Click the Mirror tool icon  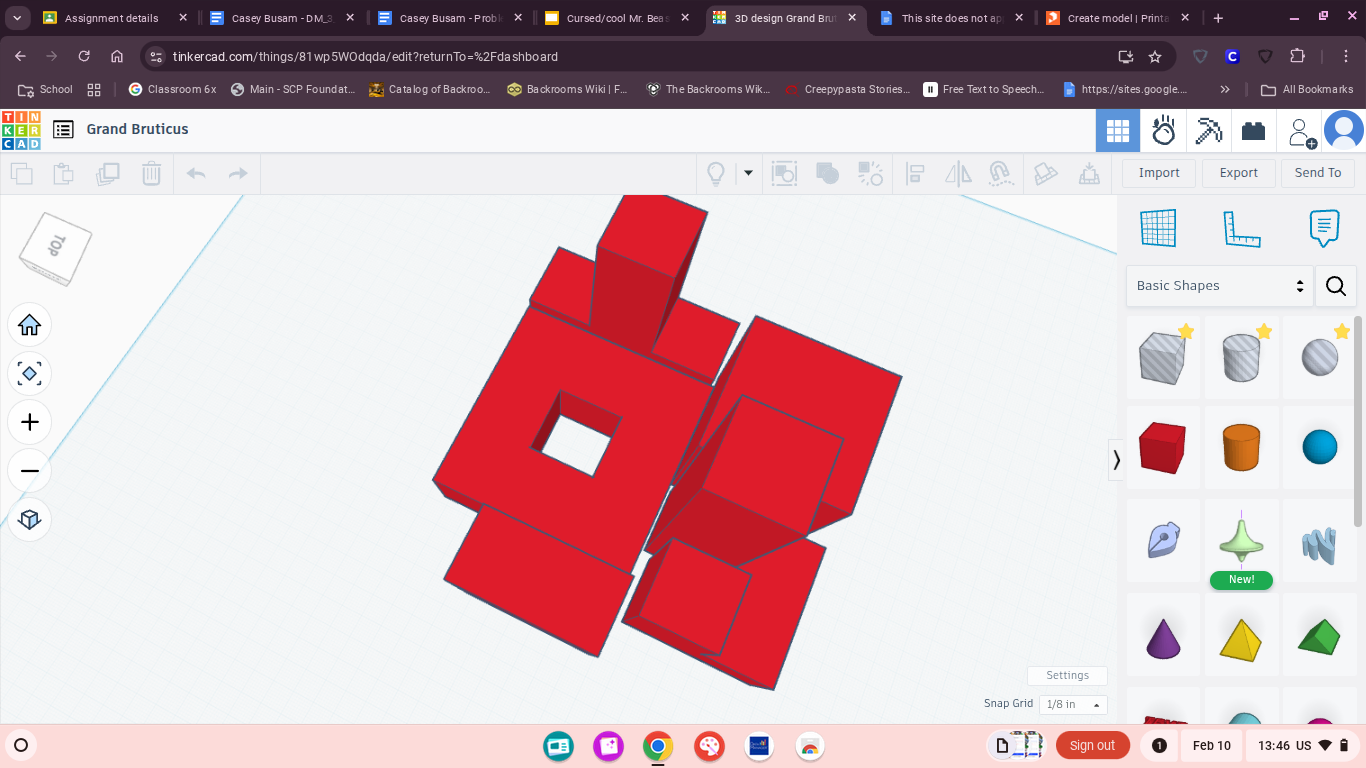point(958,173)
